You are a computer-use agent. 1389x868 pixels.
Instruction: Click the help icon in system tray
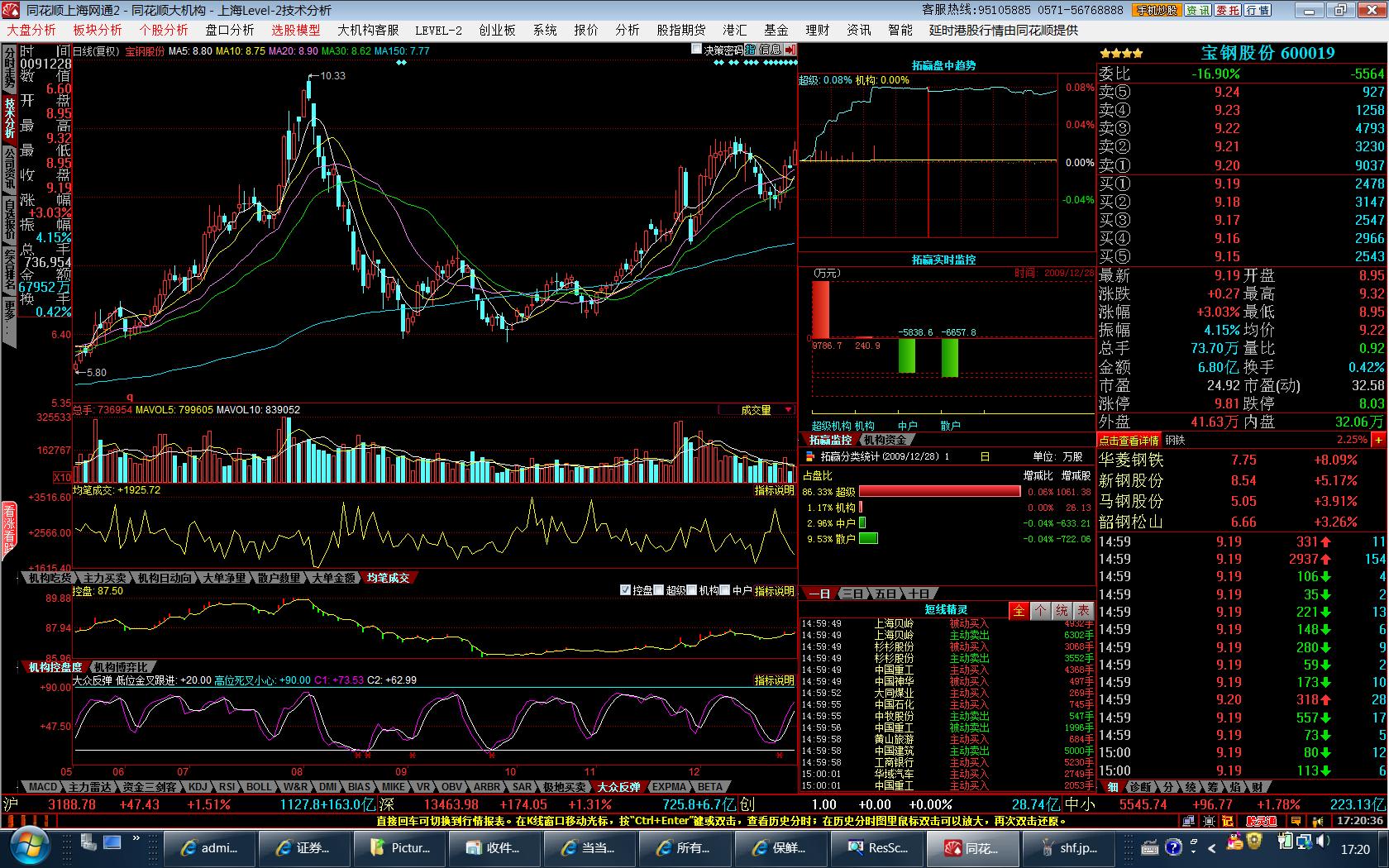tap(1173, 847)
